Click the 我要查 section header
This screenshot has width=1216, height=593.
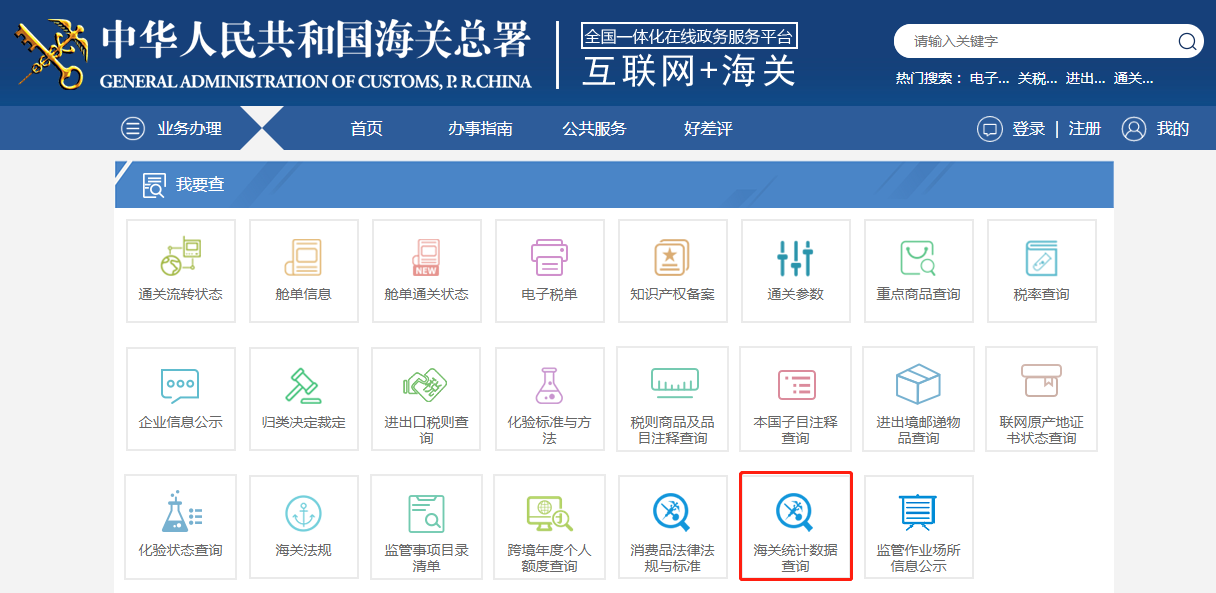614,185
